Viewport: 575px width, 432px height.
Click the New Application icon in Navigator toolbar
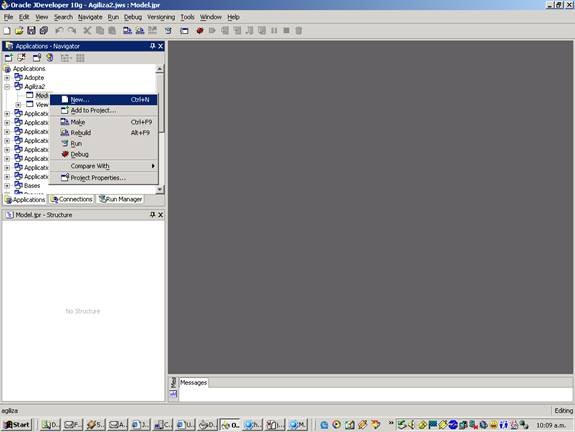[9, 58]
